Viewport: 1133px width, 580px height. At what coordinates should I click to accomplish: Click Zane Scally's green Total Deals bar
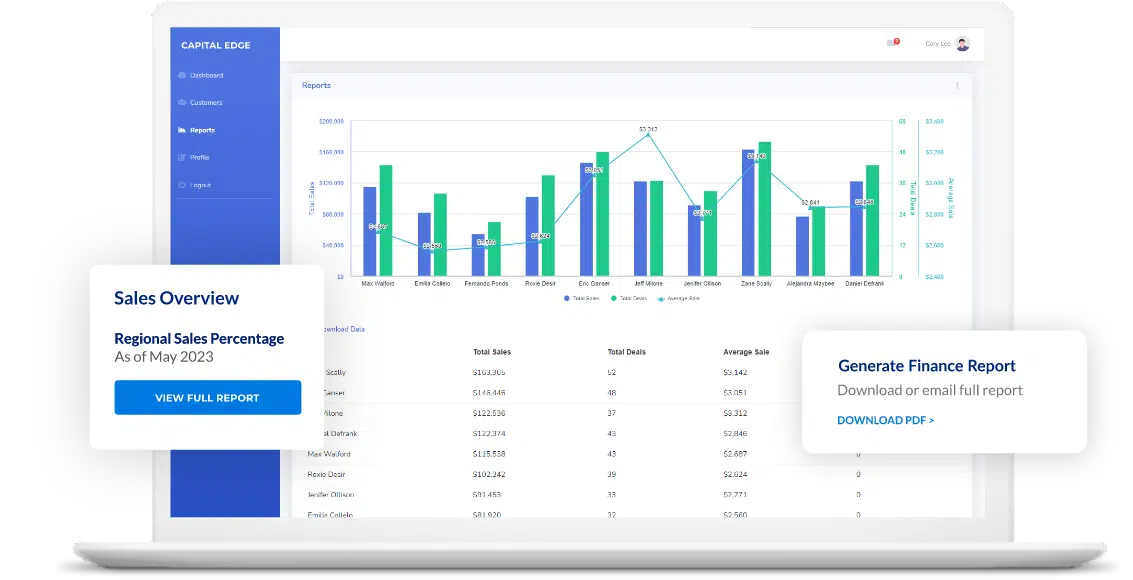point(765,209)
